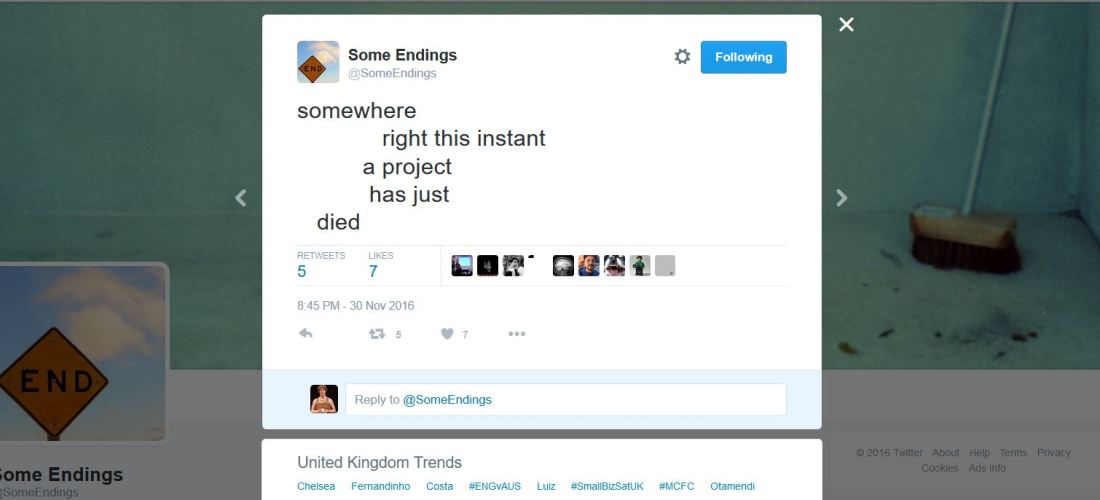Close the tweet overlay with X
The image size is (1100, 500).
click(846, 25)
